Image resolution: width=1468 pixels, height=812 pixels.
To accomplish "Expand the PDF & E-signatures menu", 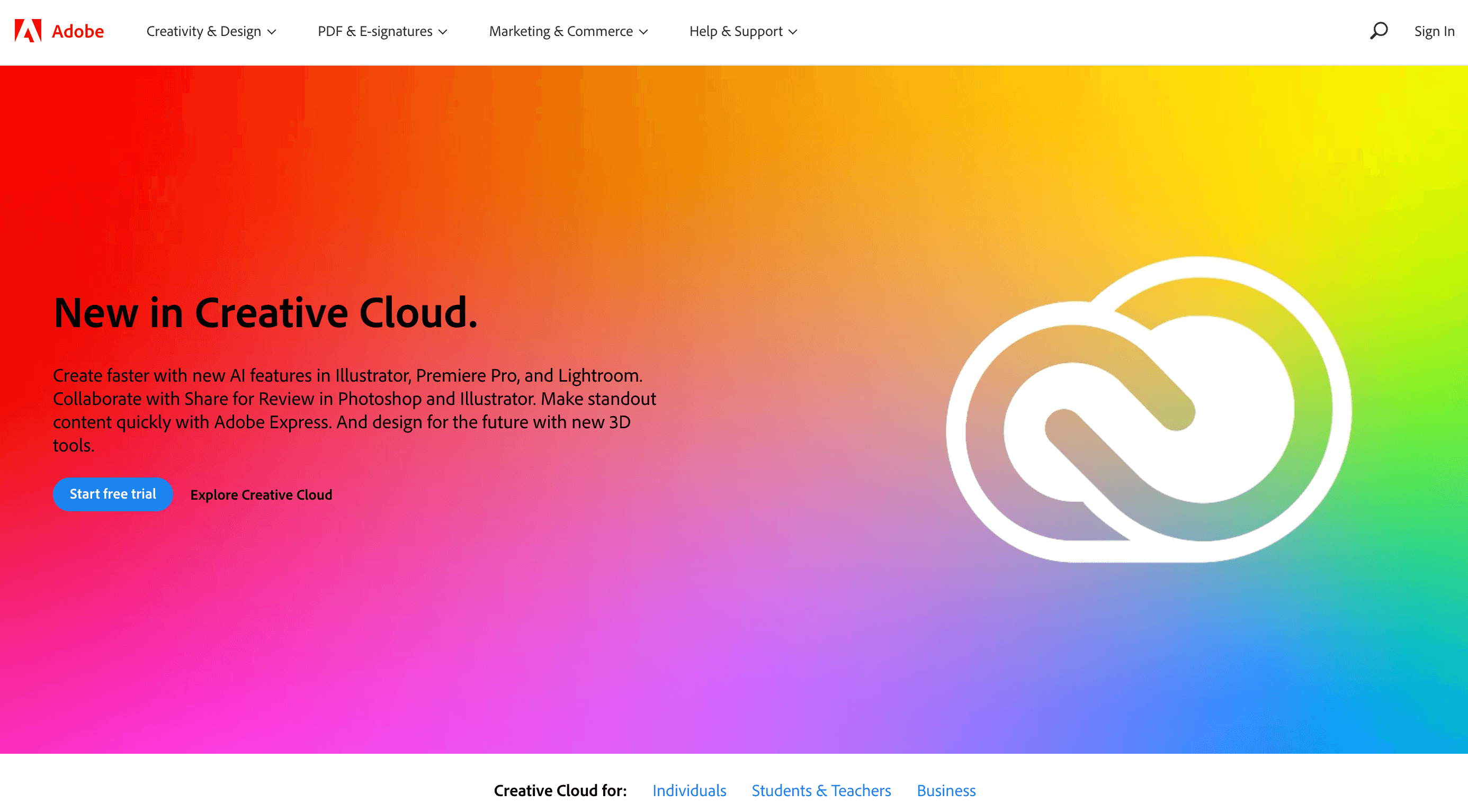I will pos(382,31).
